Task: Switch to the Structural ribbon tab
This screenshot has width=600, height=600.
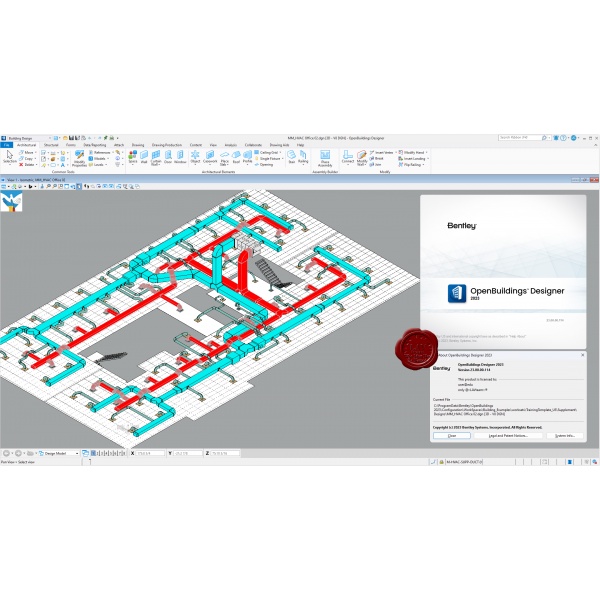Action: pos(51,145)
